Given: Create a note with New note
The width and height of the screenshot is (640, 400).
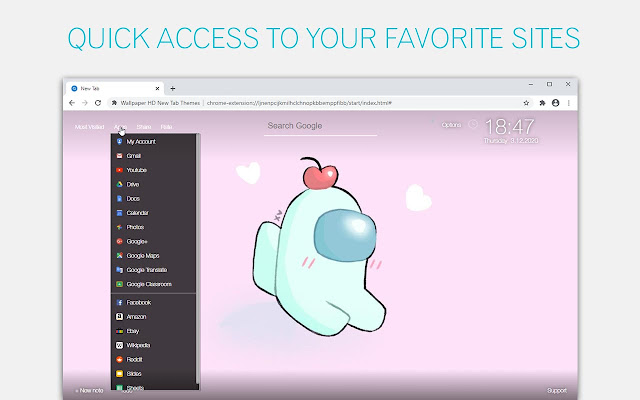Looking at the screenshot, I should click(x=89, y=391).
